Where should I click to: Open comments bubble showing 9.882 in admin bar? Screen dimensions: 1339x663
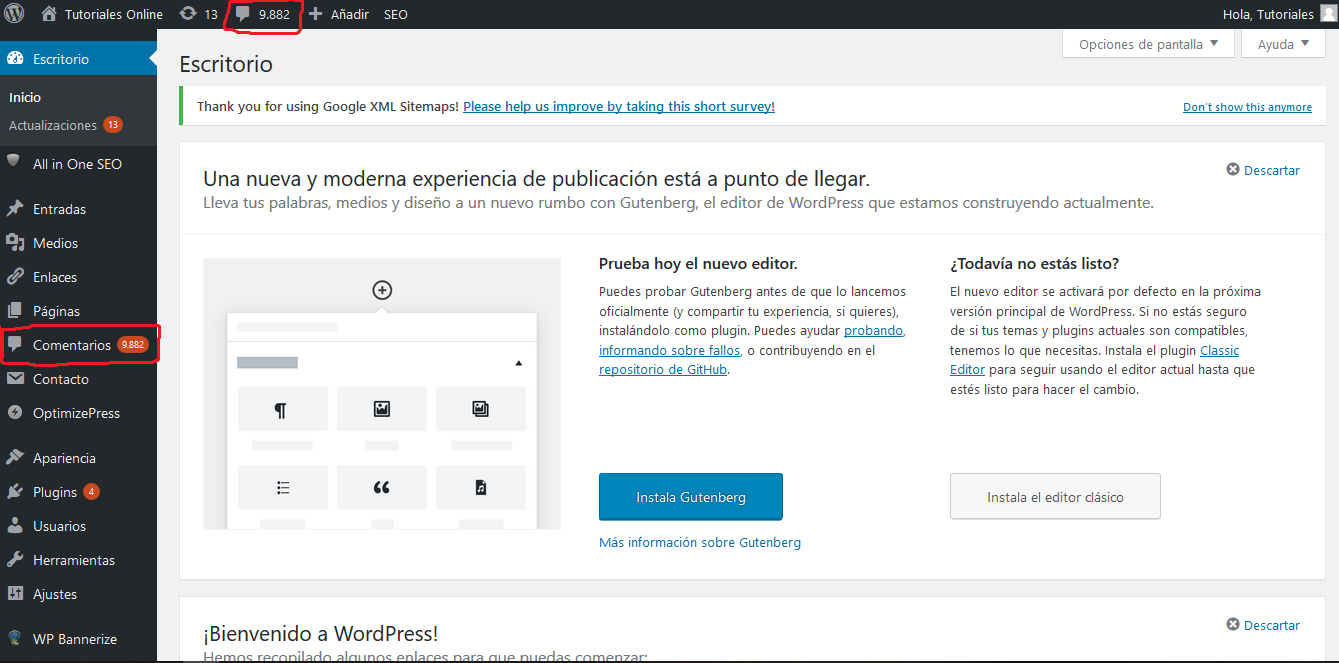click(243, 14)
